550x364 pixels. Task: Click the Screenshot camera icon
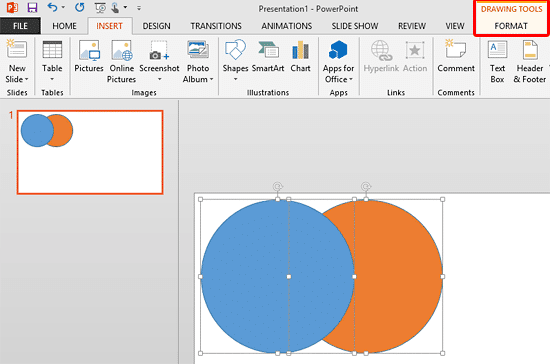pyautogui.click(x=159, y=50)
